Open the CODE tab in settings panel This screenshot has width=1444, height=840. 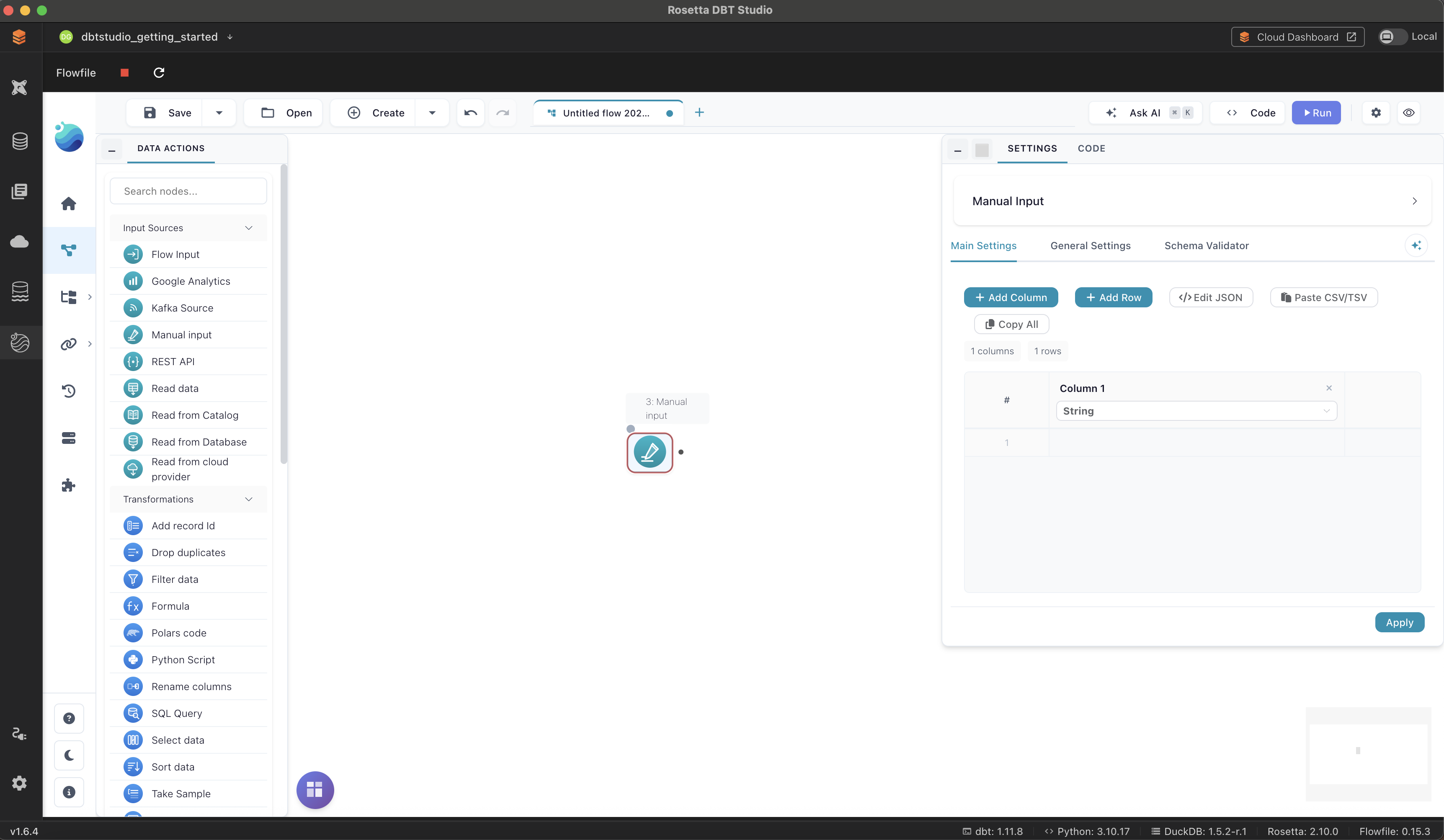(1091, 148)
